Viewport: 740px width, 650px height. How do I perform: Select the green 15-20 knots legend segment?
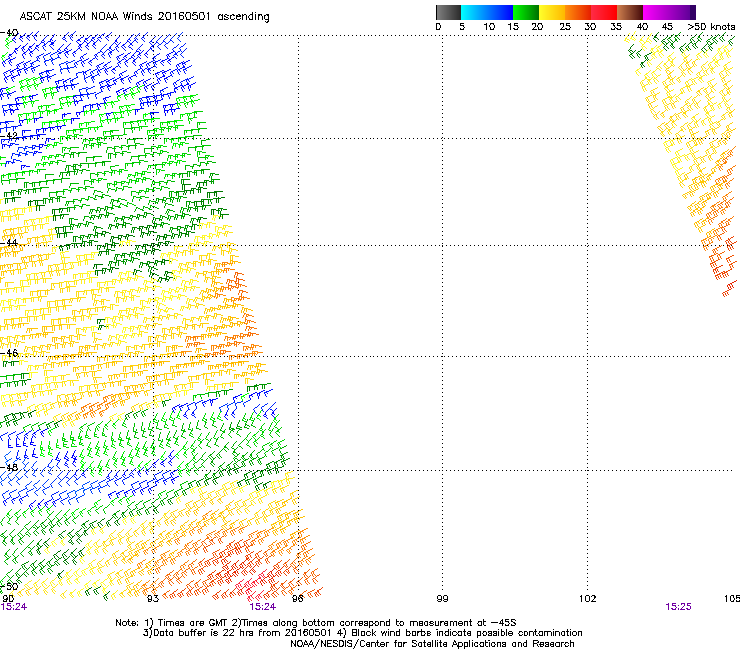(x=526, y=12)
